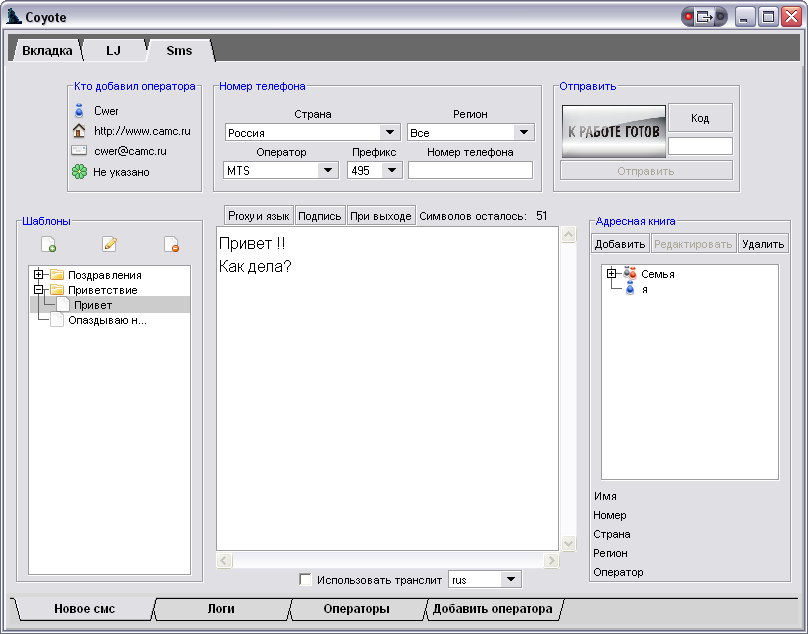Enable the Использовать транслит checkbox
808x634 pixels.
[x=306, y=579]
